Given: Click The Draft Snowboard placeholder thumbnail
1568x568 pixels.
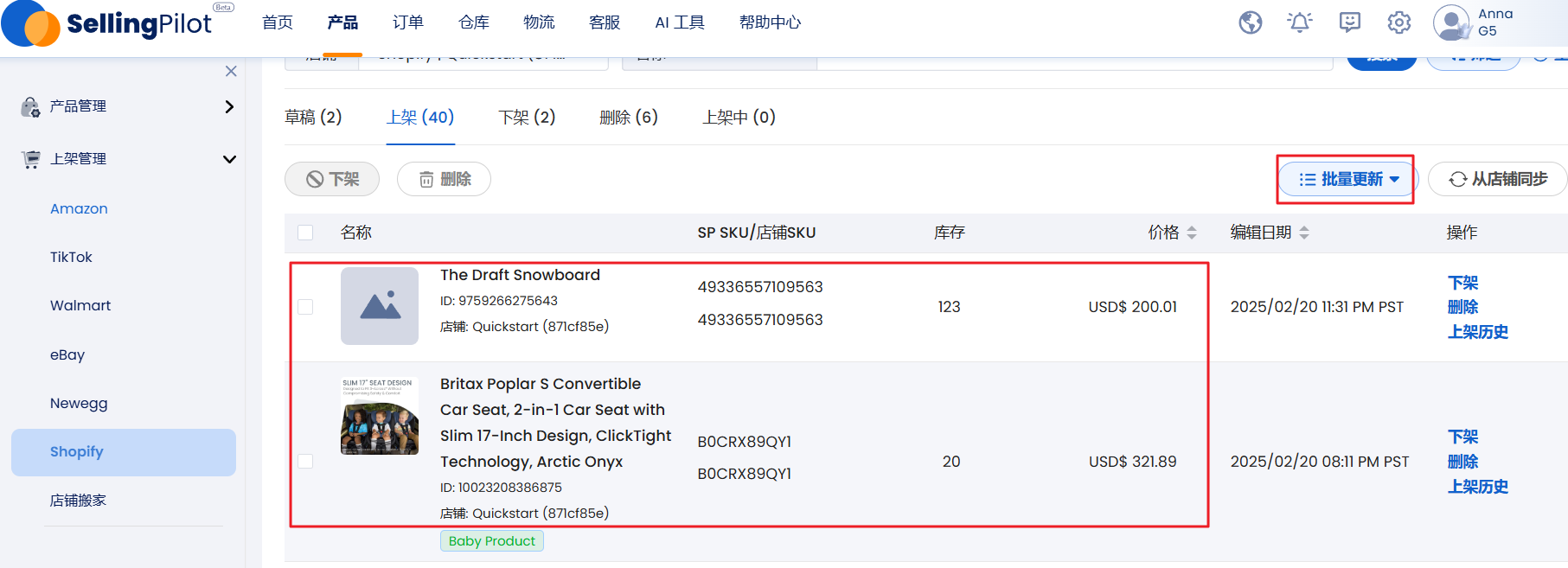Looking at the screenshot, I should point(380,306).
